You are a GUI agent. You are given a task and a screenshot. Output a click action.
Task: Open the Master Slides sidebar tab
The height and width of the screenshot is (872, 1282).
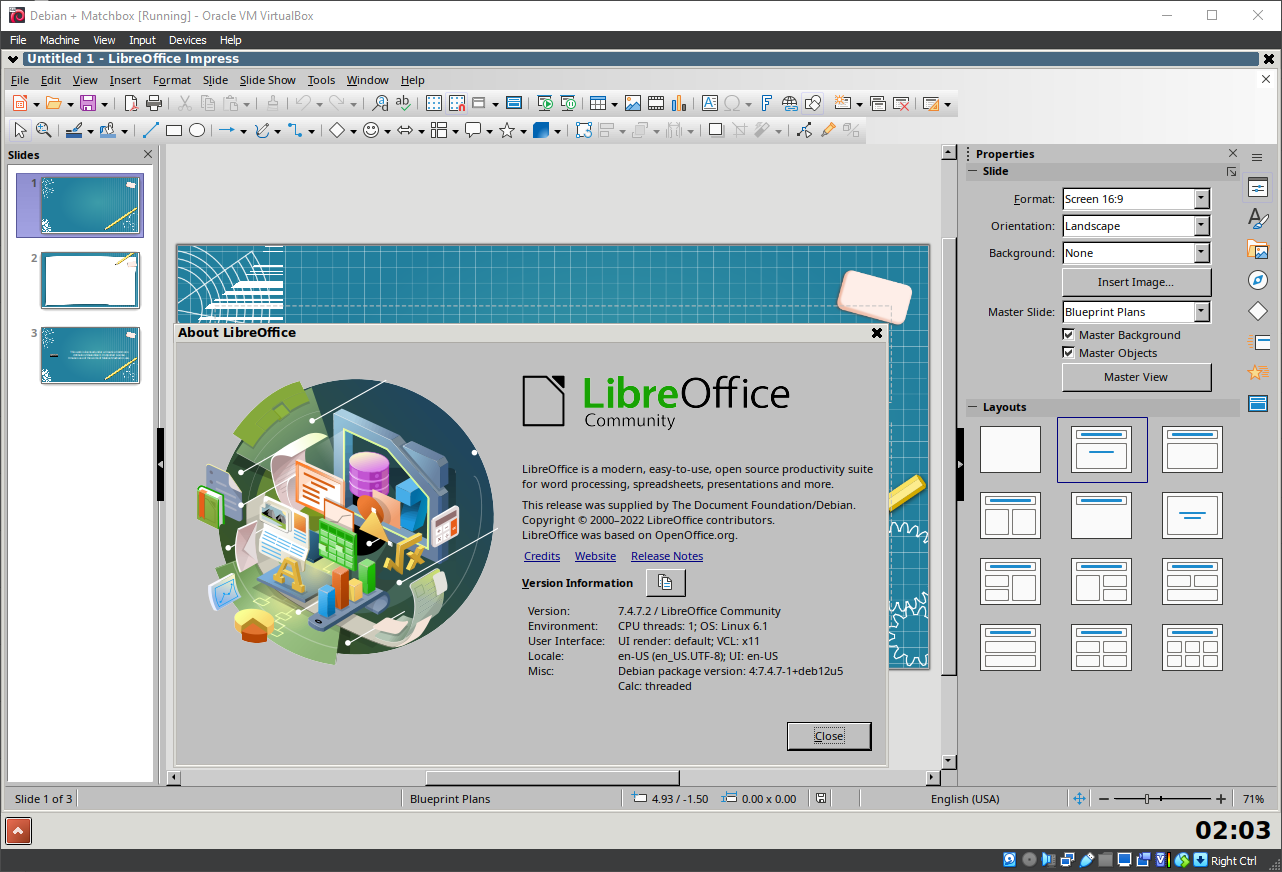[x=1258, y=403]
